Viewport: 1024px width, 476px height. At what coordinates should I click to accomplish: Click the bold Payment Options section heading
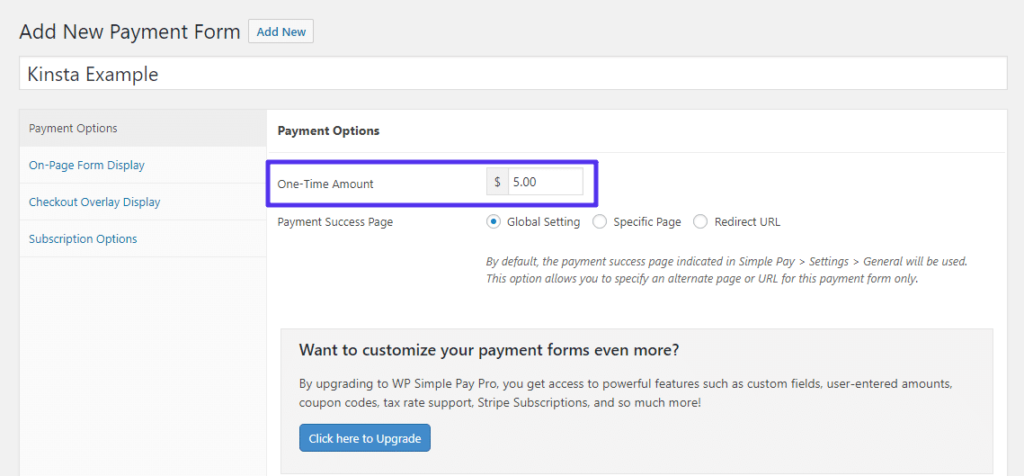[328, 131]
